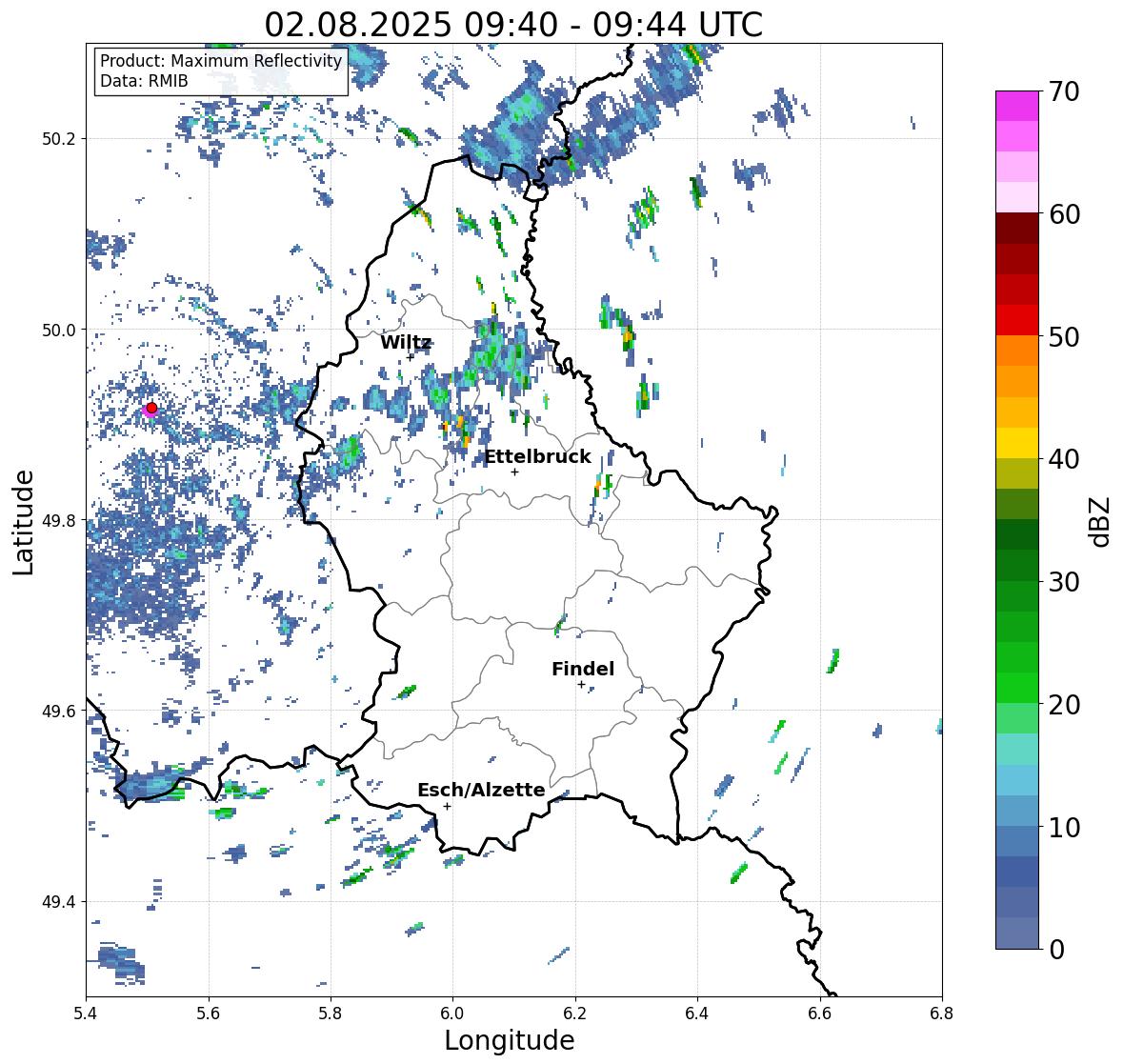Click the 6.4 longitude tick label
This screenshot has height=1064, width=1123.
click(x=697, y=1014)
